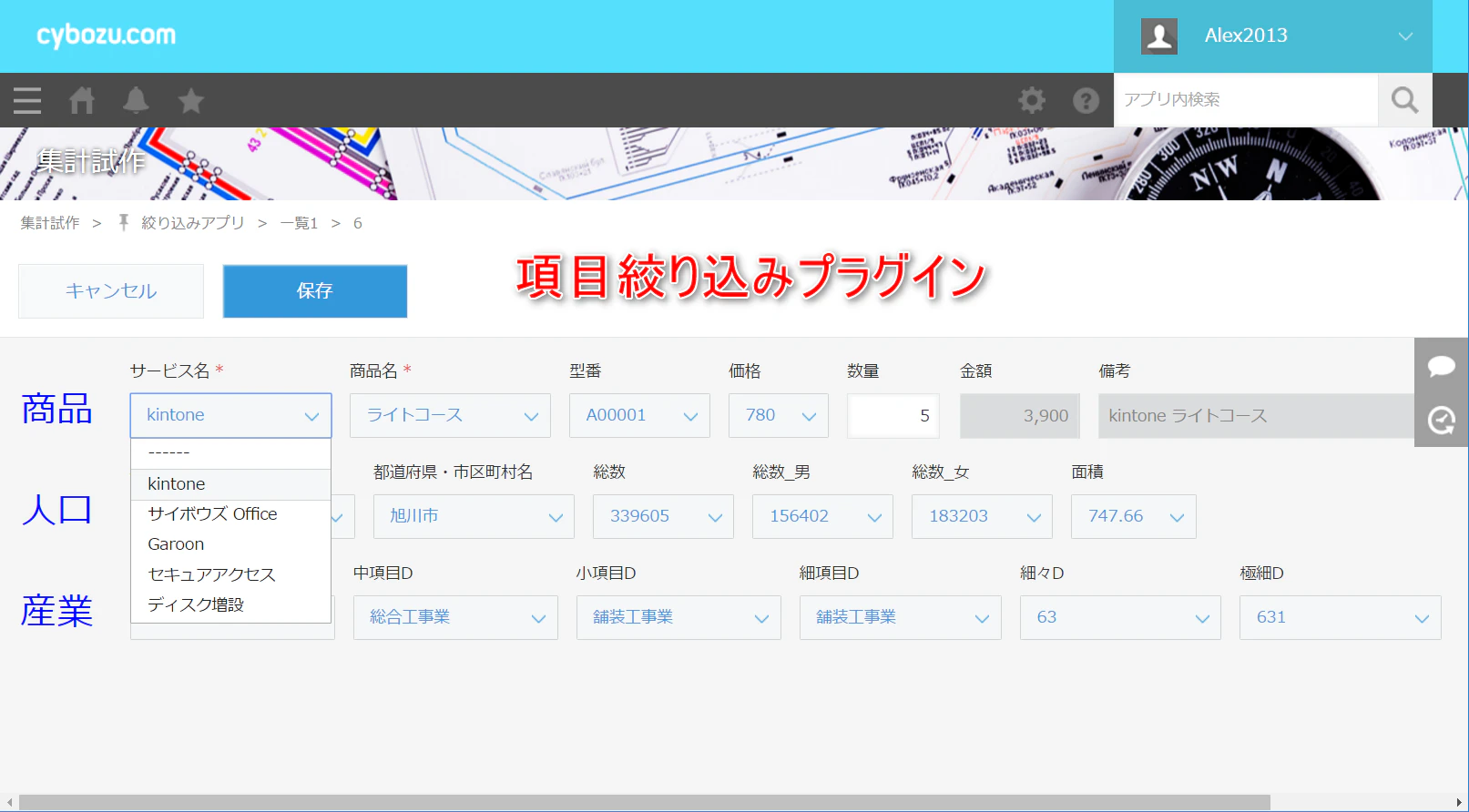Open the 総数_女 183203 dropdown

pyautogui.click(x=982, y=516)
